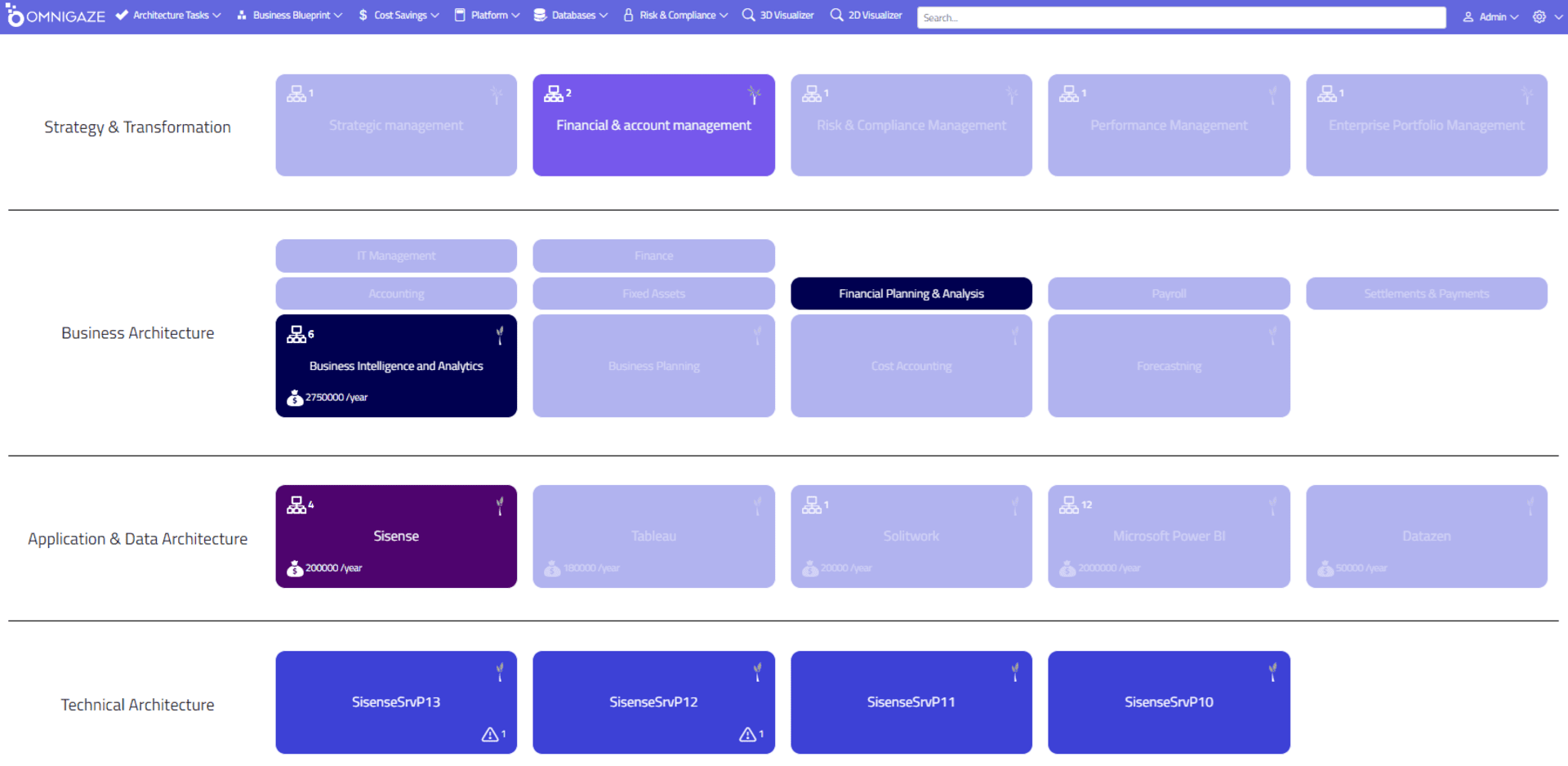1568x766 pixels.
Task: Select the Financial & account management card
Action: tap(653, 125)
